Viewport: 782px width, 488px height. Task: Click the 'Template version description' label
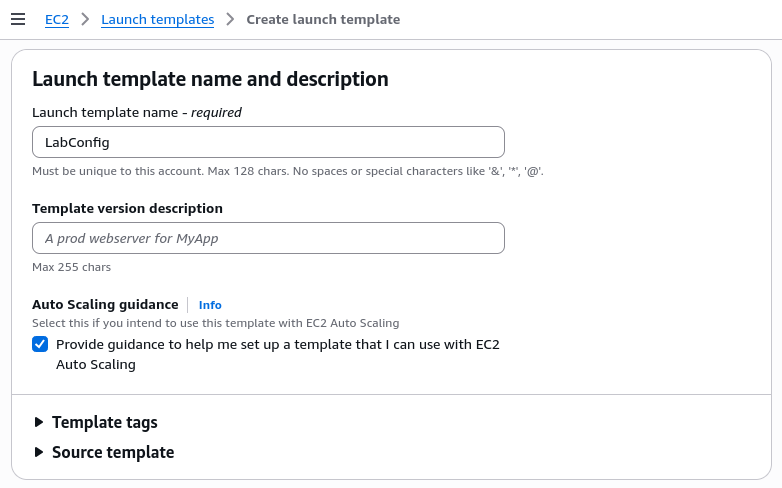pos(127,209)
